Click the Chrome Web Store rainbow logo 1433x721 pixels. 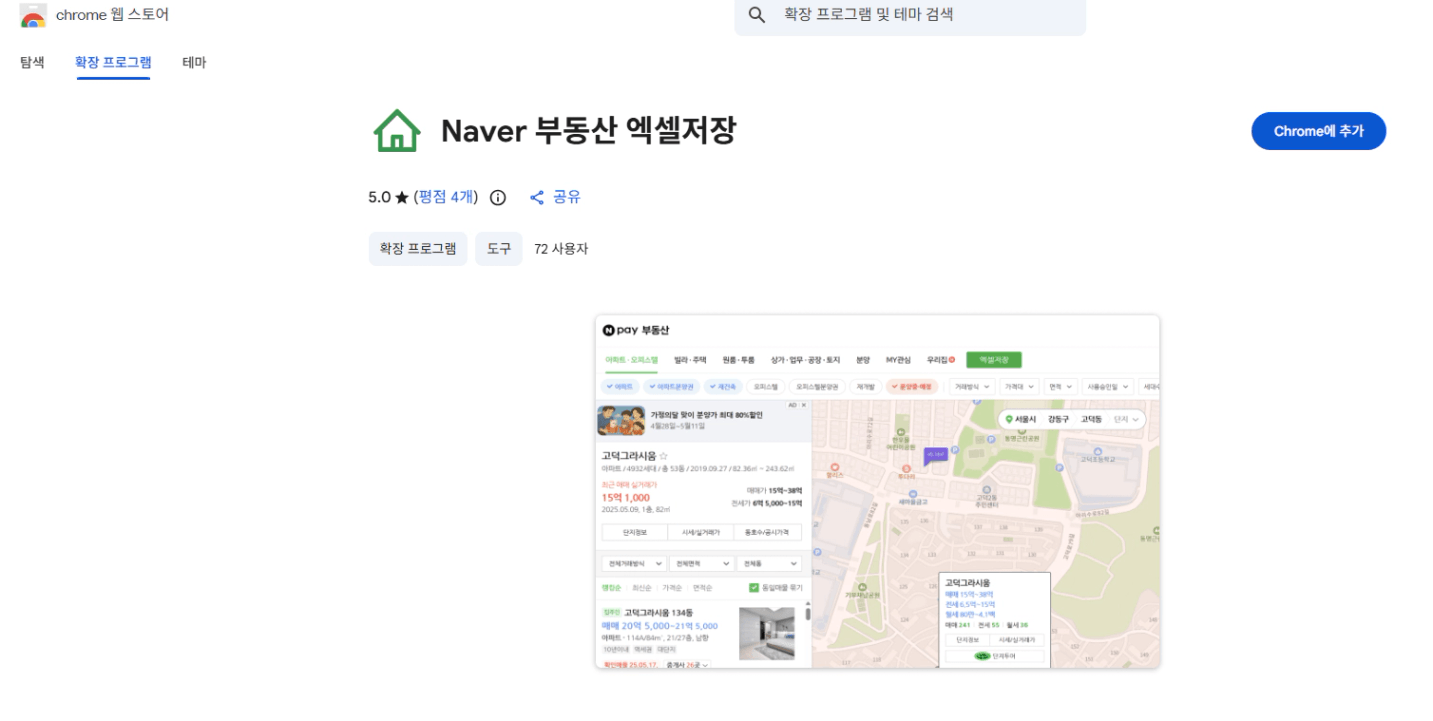pos(32,15)
